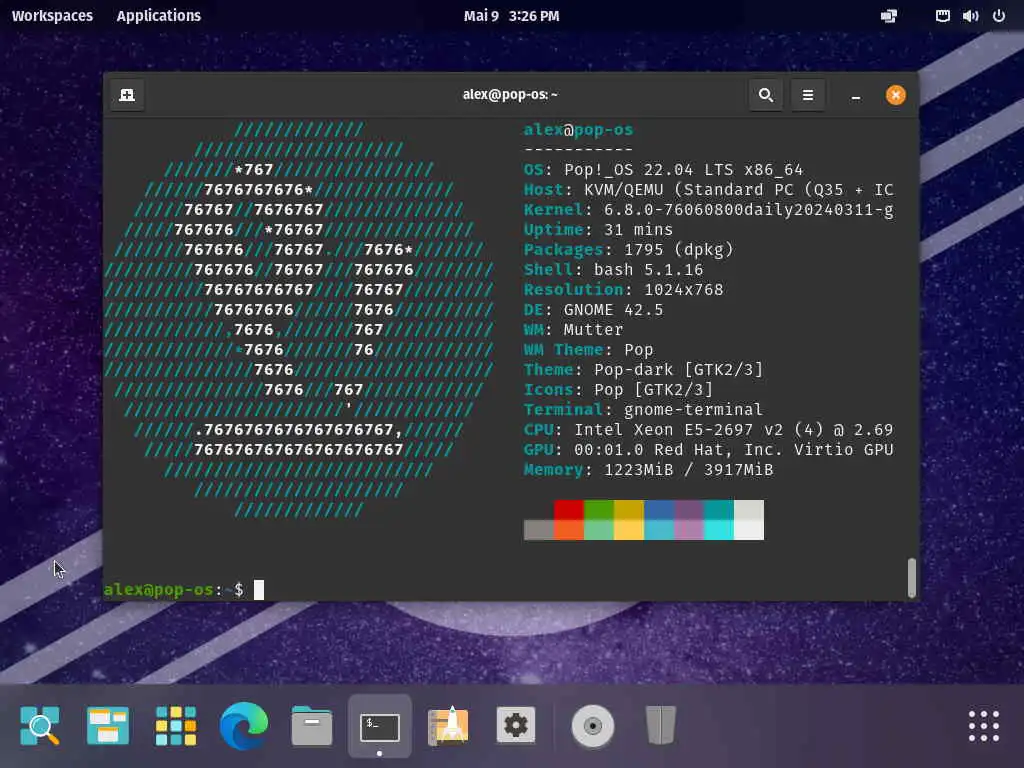Click the 'Theme: Pop-dark [GTK2/3]' line

tap(643, 370)
